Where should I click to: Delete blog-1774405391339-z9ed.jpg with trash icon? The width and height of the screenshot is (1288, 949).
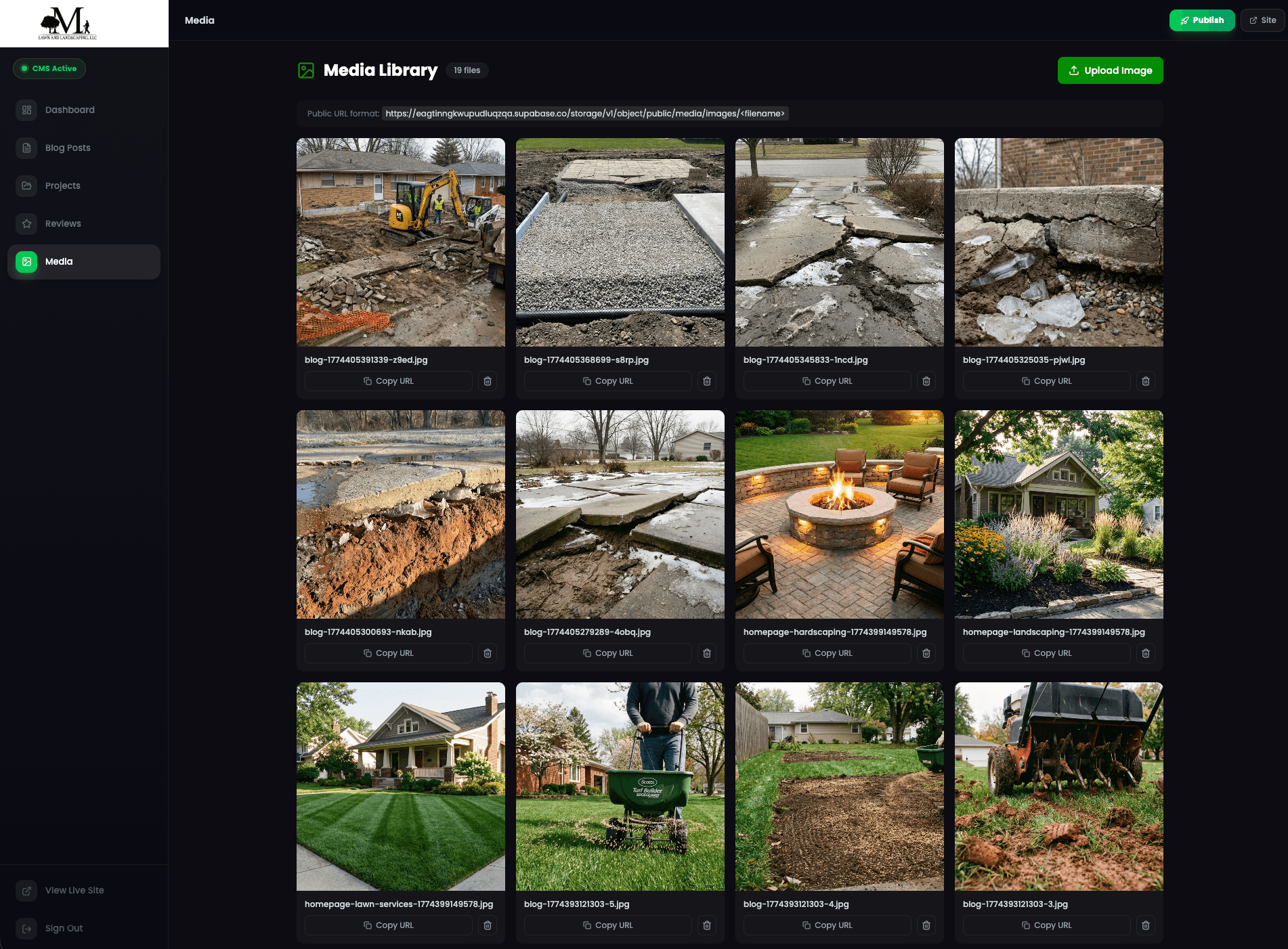click(x=487, y=381)
